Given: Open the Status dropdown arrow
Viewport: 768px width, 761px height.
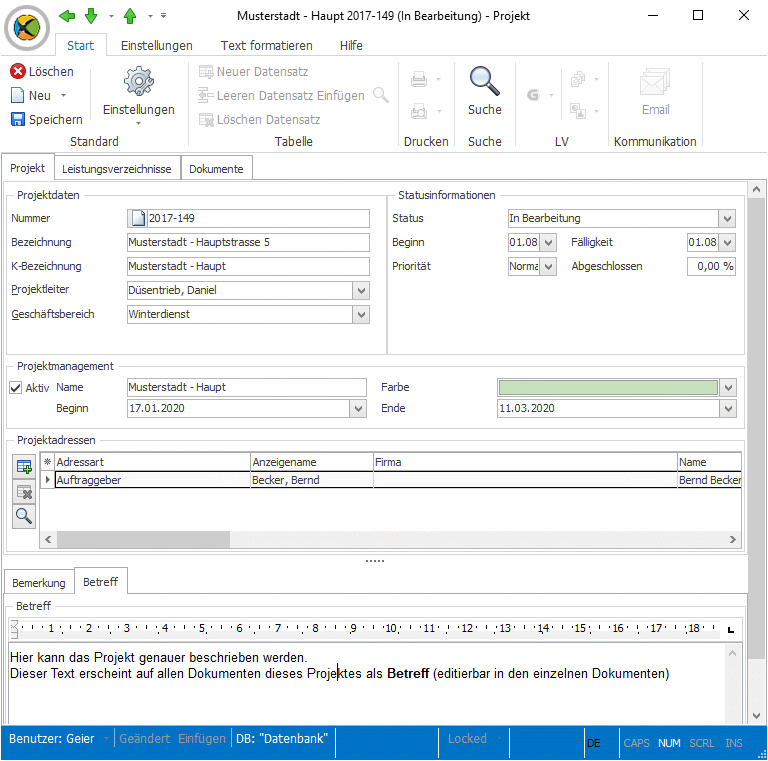Looking at the screenshot, I should [727, 218].
